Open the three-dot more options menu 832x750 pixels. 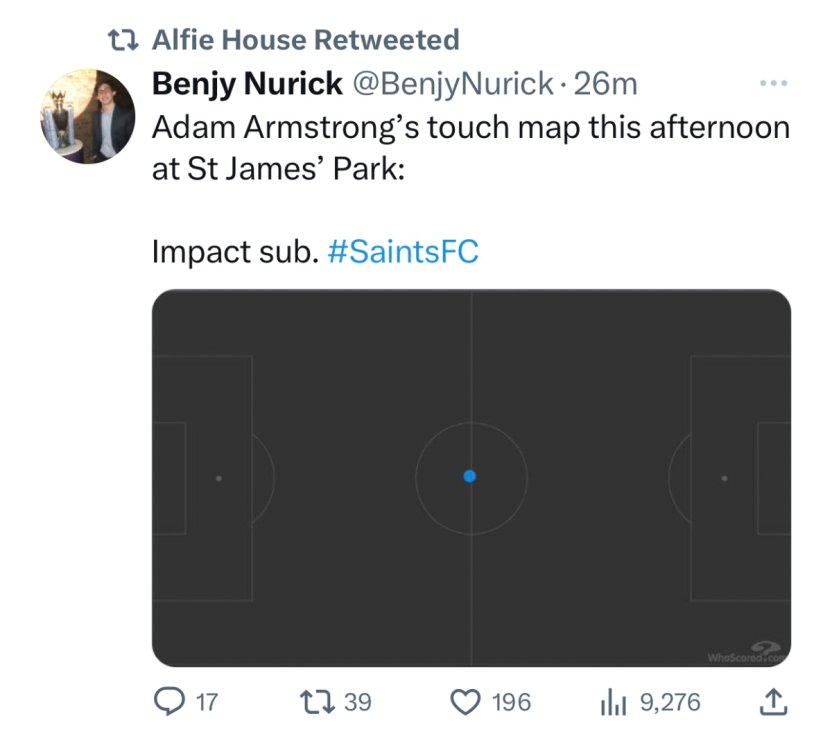pos(773,84)
